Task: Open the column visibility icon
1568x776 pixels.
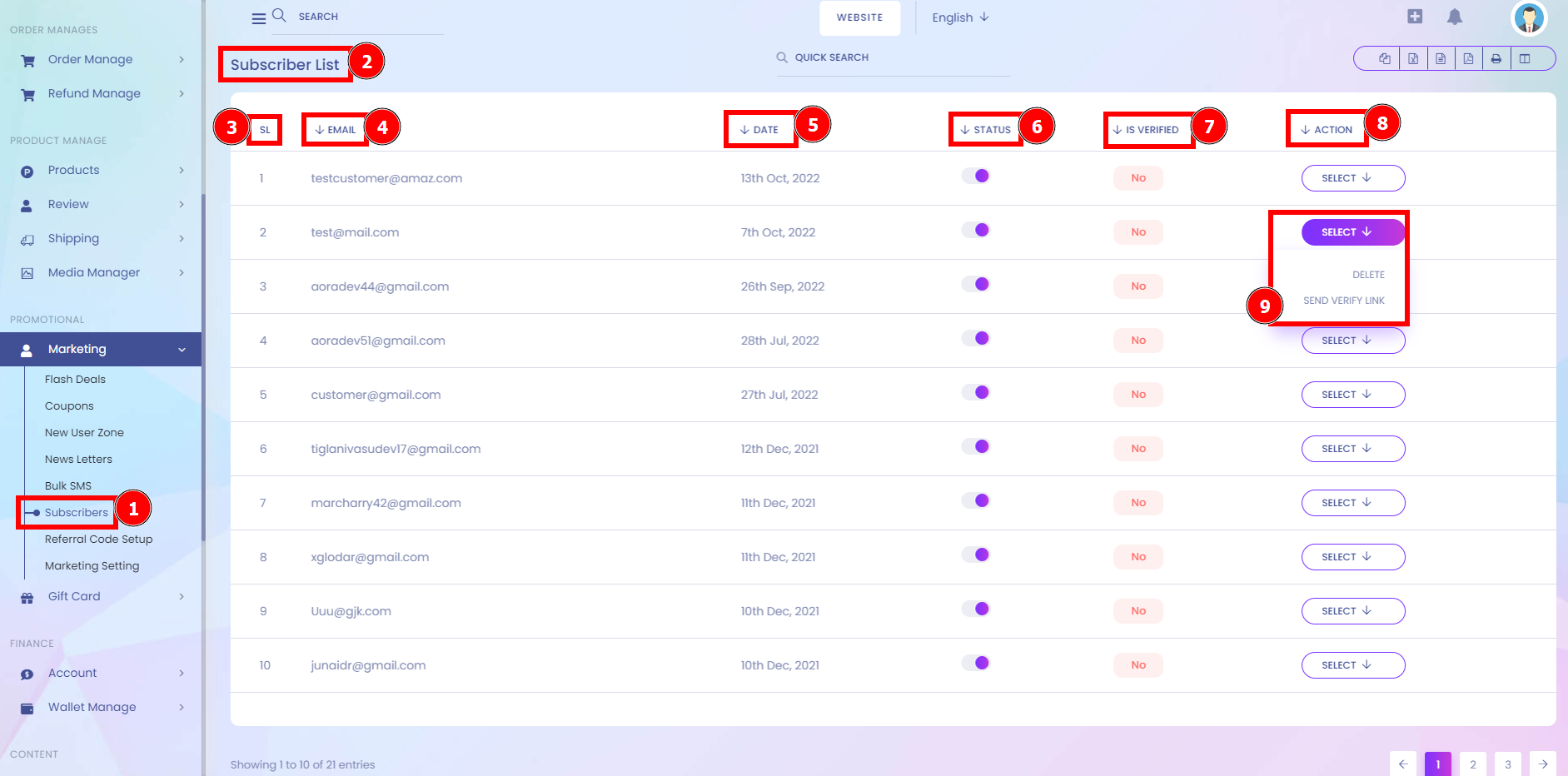Action: pyautogui.click(x=1525, y=58)
